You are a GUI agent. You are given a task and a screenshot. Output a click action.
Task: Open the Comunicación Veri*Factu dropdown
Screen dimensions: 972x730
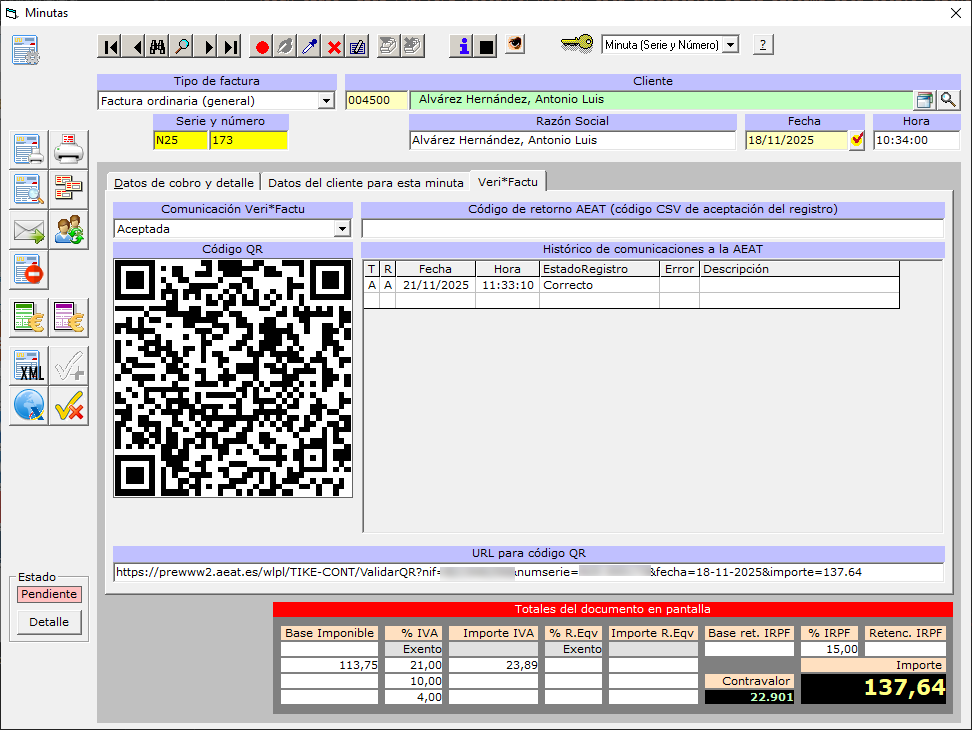pyautogui.click(x=343, y=229)
